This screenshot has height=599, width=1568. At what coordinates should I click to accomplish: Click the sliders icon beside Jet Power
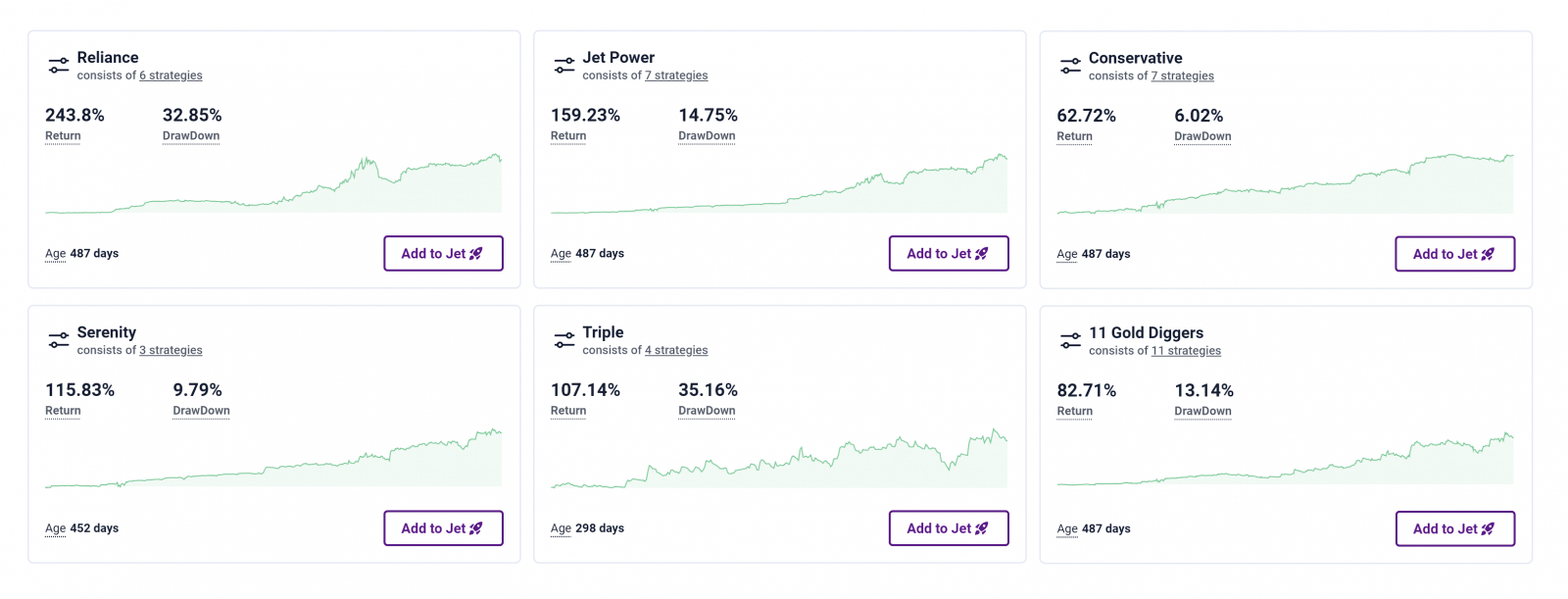564,66
